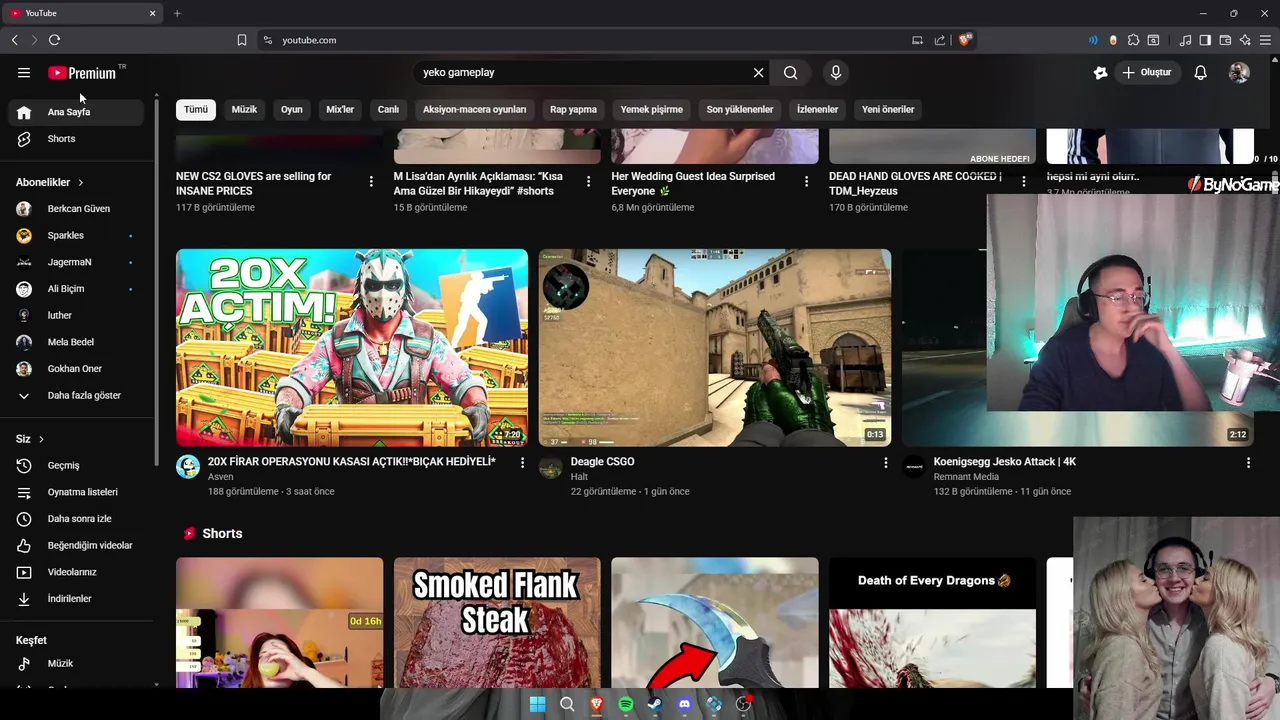The height and width of the screenshot is (720, 1280).
Task: Expand the Abonelikler section chevron
Action: [x=80, y=183]
